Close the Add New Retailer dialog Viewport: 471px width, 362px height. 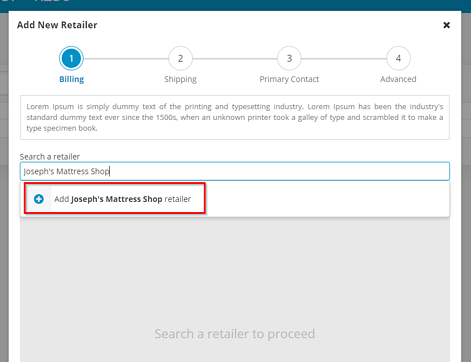[x=446, y=25]
